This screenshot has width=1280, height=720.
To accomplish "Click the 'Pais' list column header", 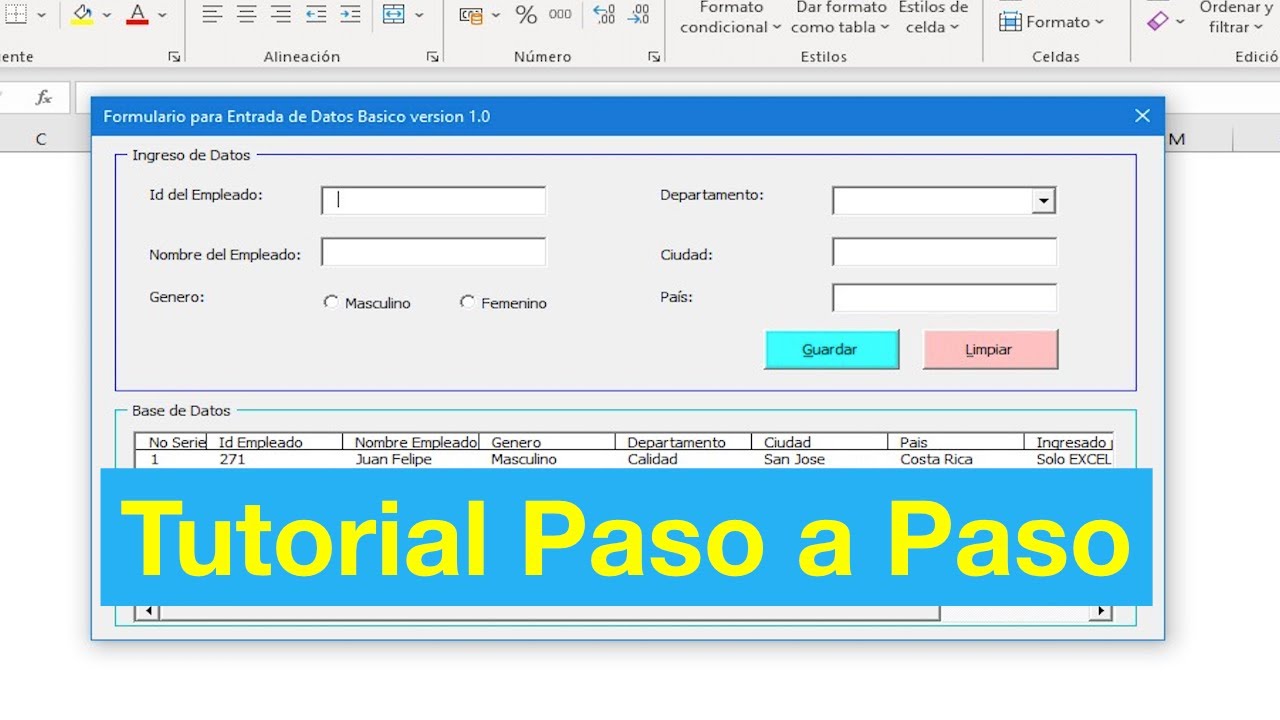I will tap(955, 442).
